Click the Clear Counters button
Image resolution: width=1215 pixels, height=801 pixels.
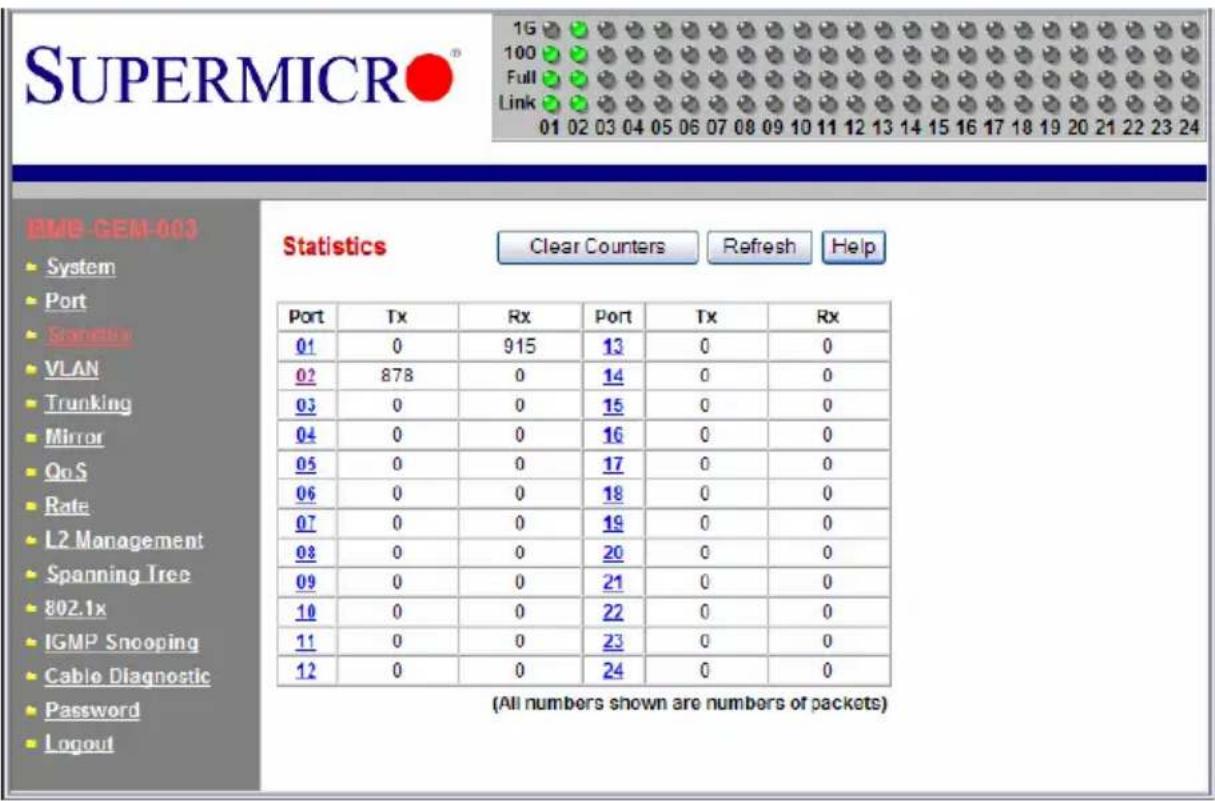(x=597, y=247)
